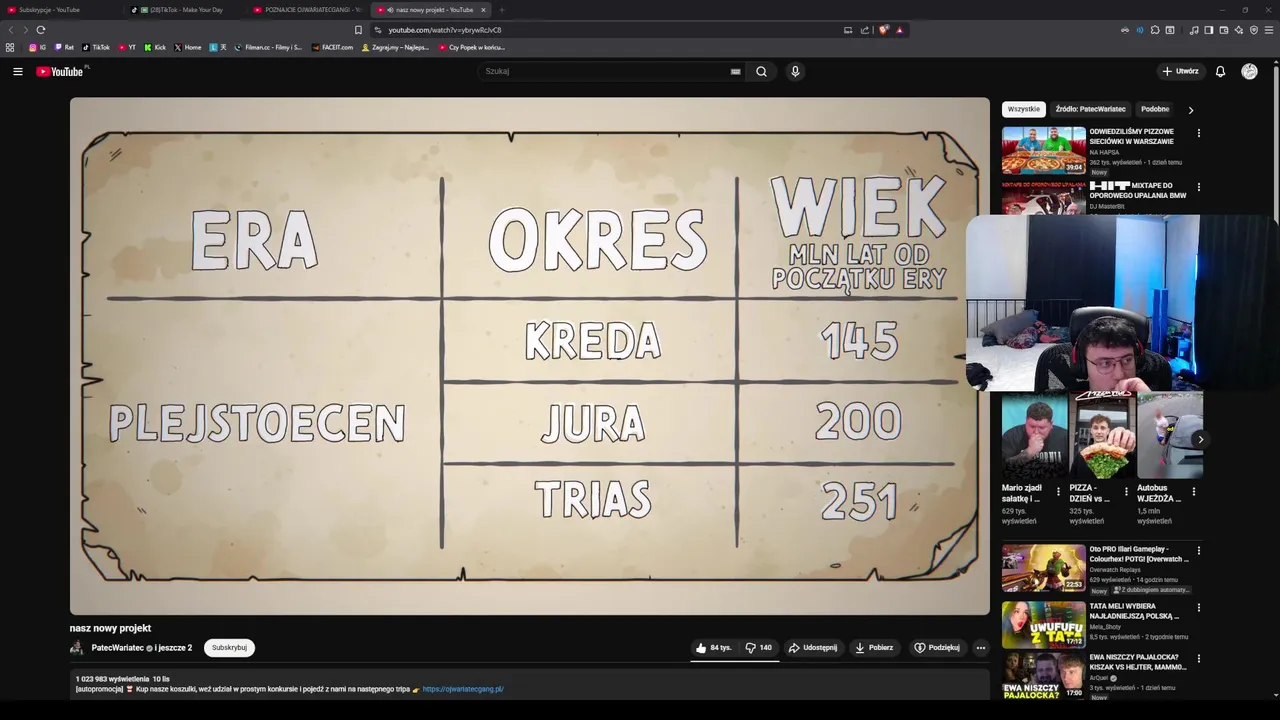Open the Brave Rewards triangle icon
The width and height of the screenshot is (1280, 720).
899,30
